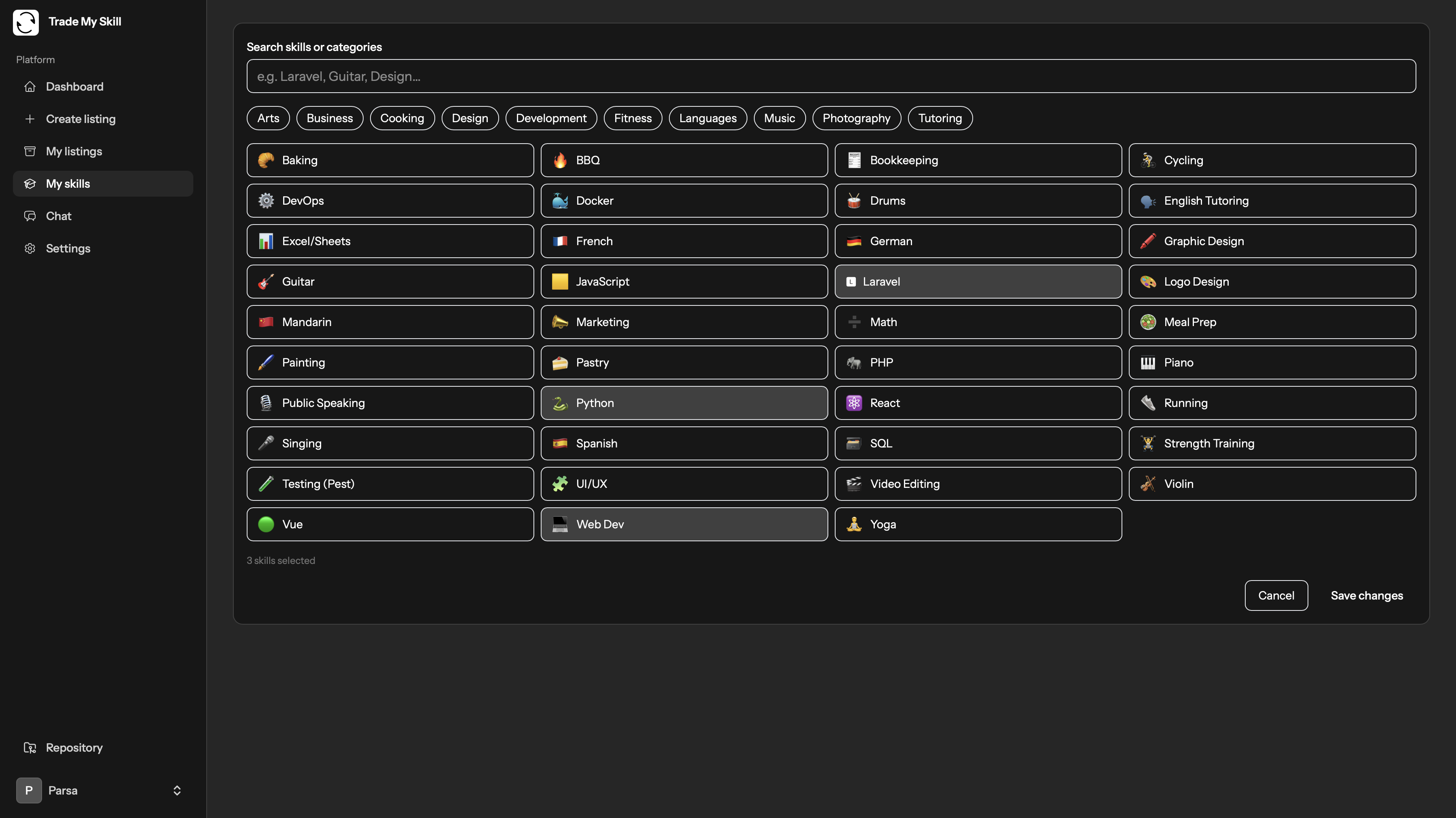Deselect the Laravel skill

(977, 282)
